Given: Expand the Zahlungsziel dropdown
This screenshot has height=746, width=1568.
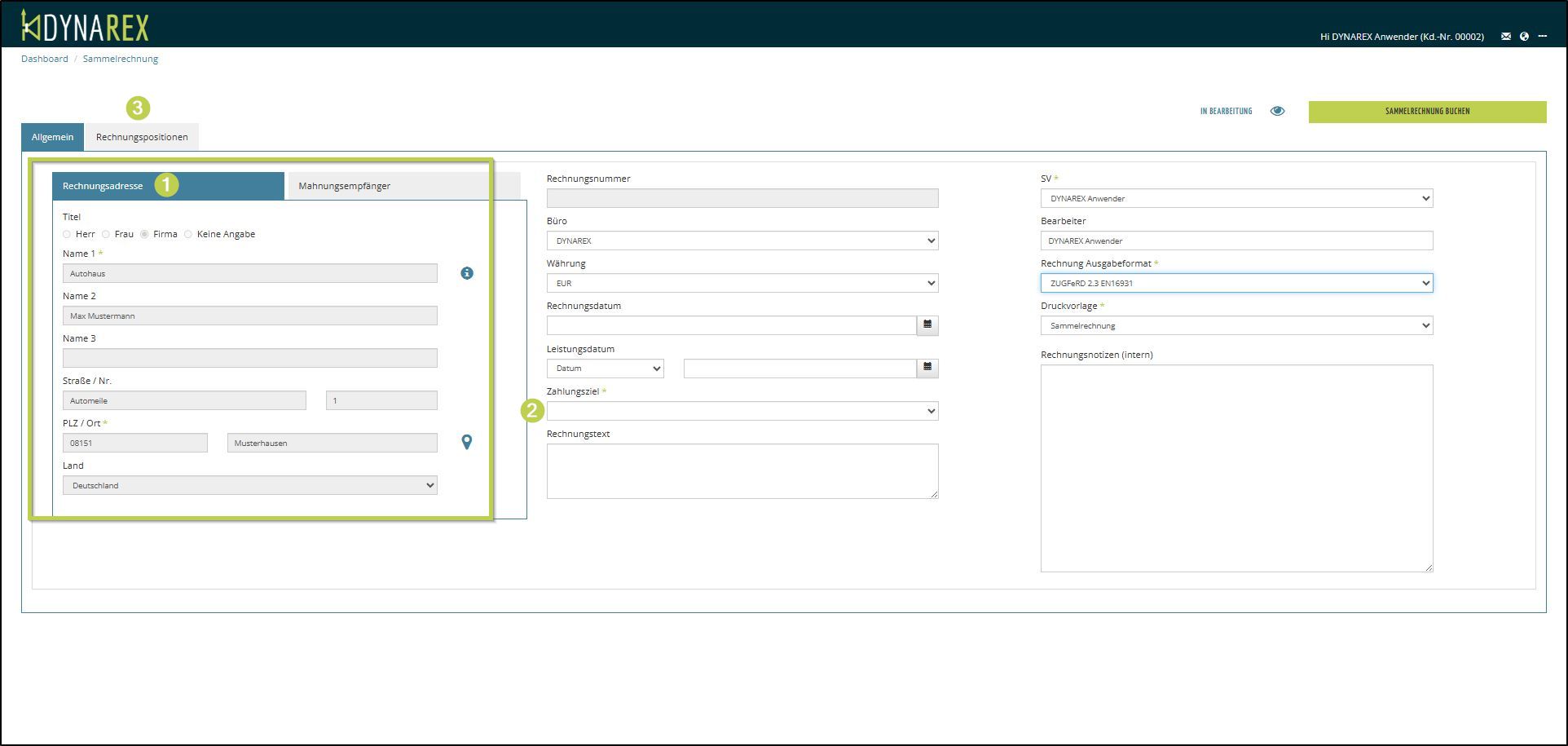Looking at the screenshot, I should coord(742,412).
